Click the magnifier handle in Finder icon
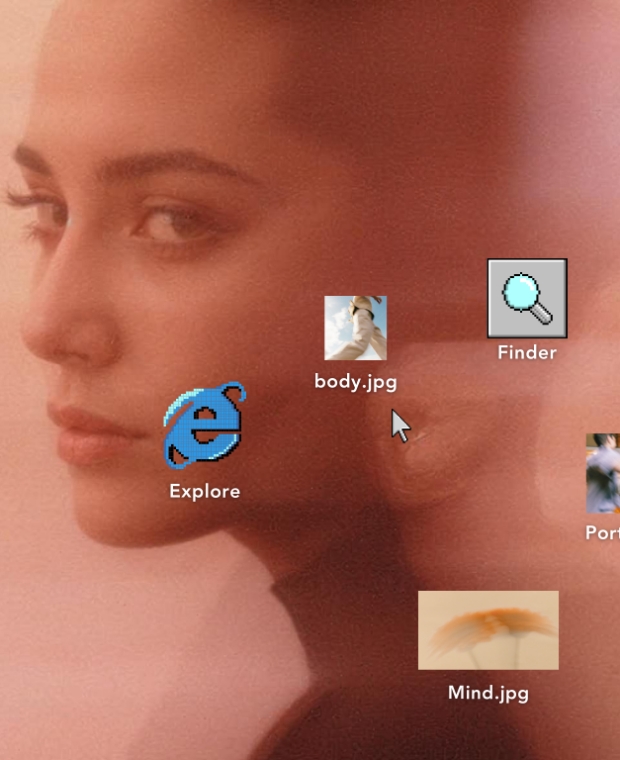620x760 pixels. coord(542,314)
